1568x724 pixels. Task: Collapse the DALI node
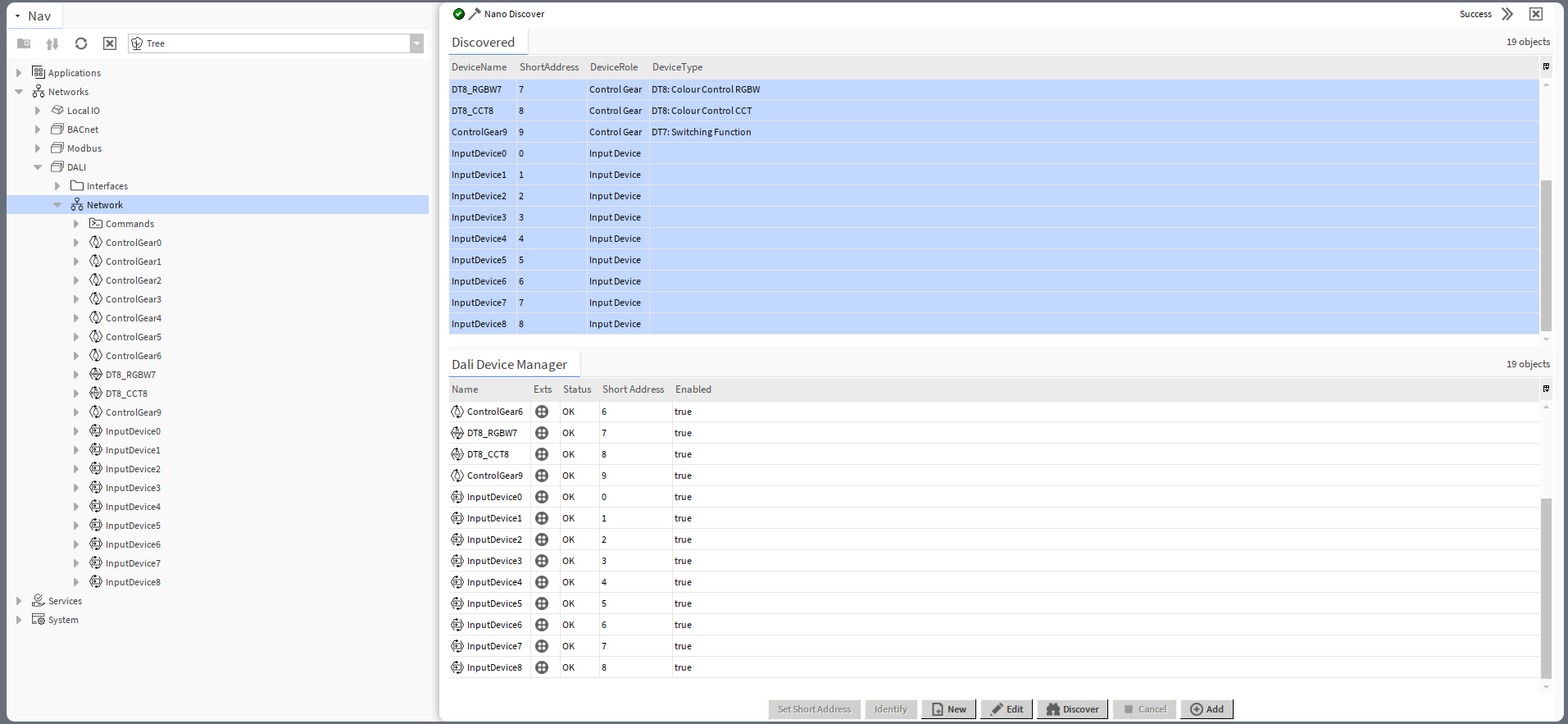(38, 167)
